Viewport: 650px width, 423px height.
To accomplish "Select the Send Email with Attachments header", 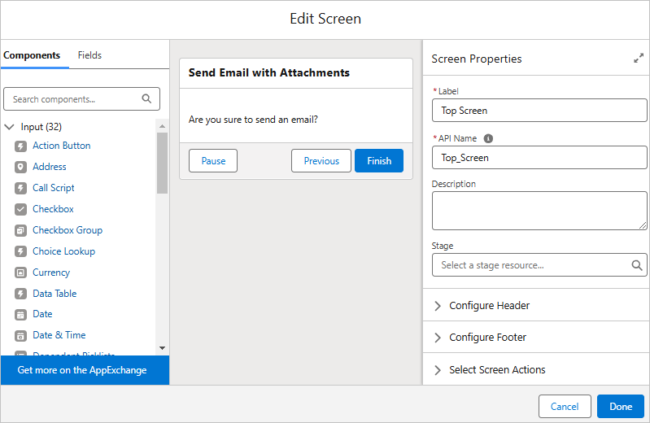I will pos(269,73).
